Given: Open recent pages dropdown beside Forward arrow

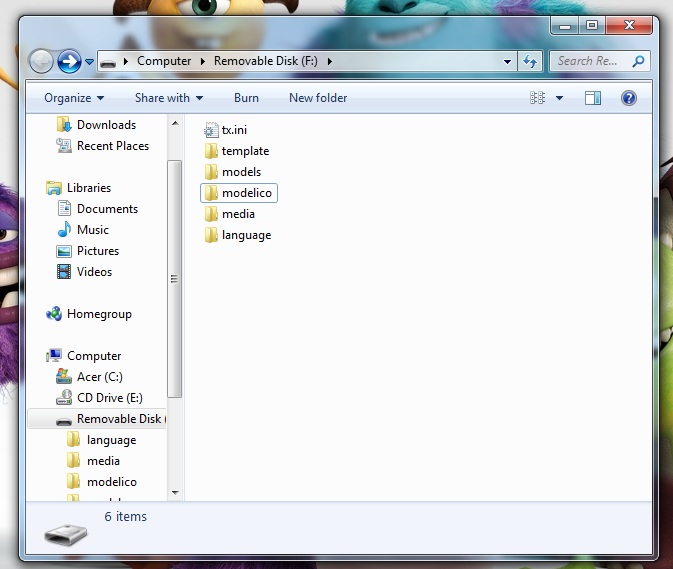Looking at the screenshot, I should [x=89, y=62].
